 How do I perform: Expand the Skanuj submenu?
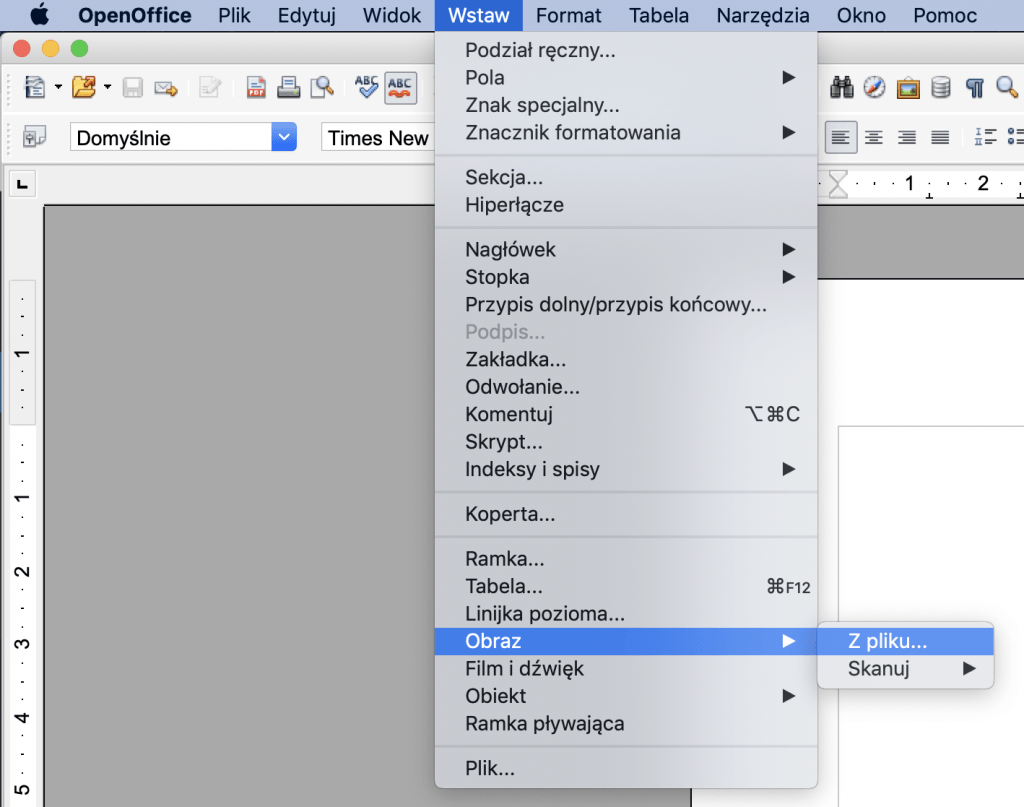point(905,669)
